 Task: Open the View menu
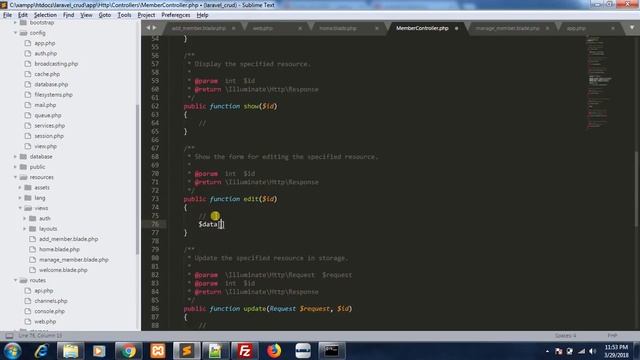(x=86, y=15)
